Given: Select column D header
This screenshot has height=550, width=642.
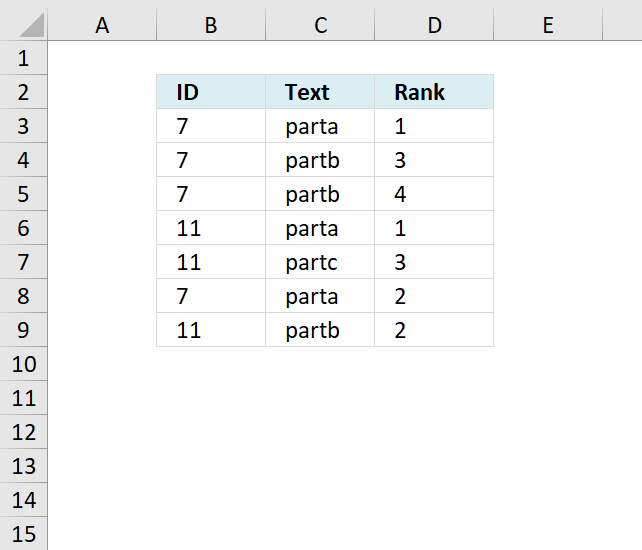Looking at the screenshot, I should pos(434,25).
